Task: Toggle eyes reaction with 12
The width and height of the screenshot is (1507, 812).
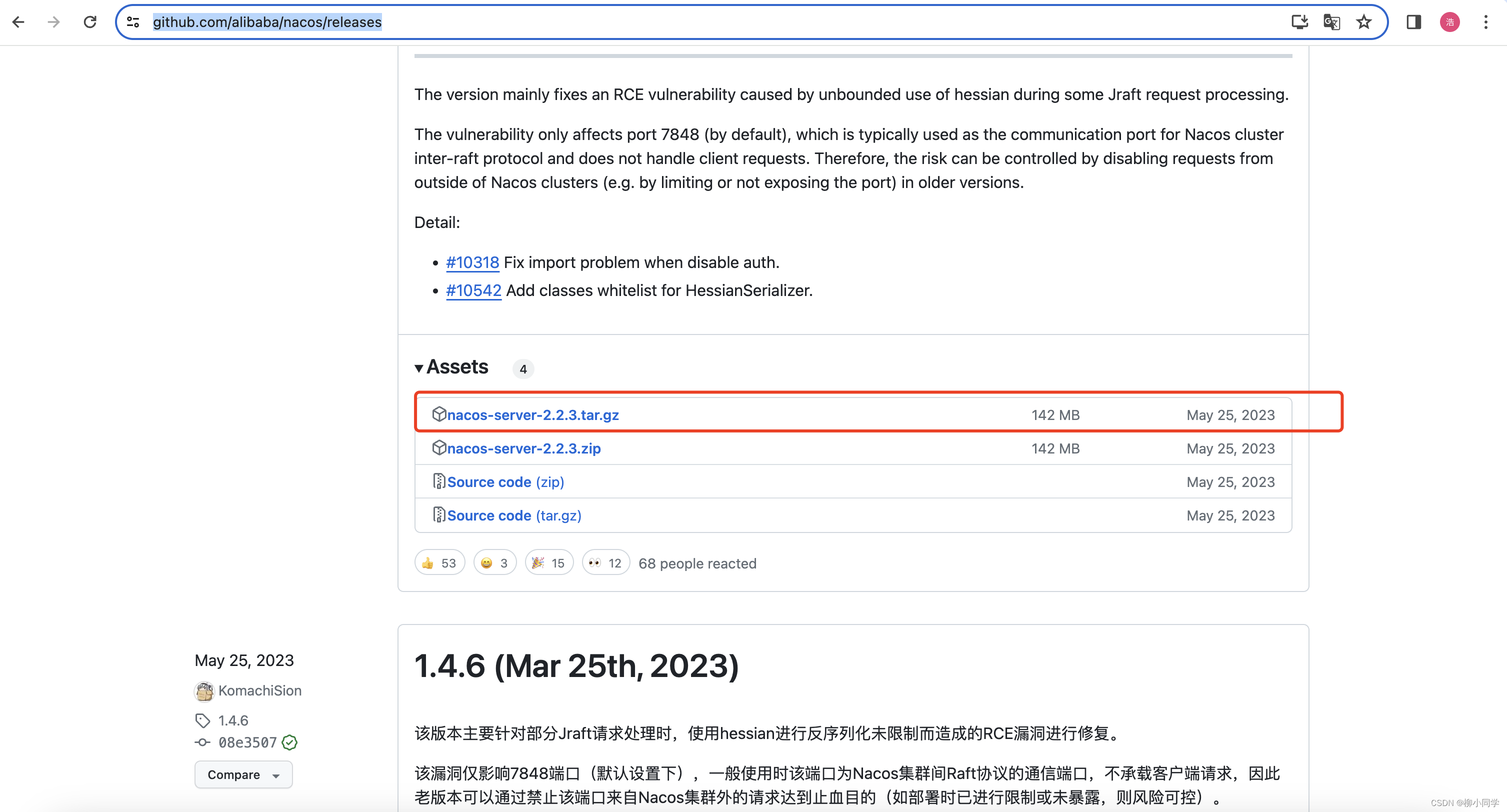Action: pos(605,563)
